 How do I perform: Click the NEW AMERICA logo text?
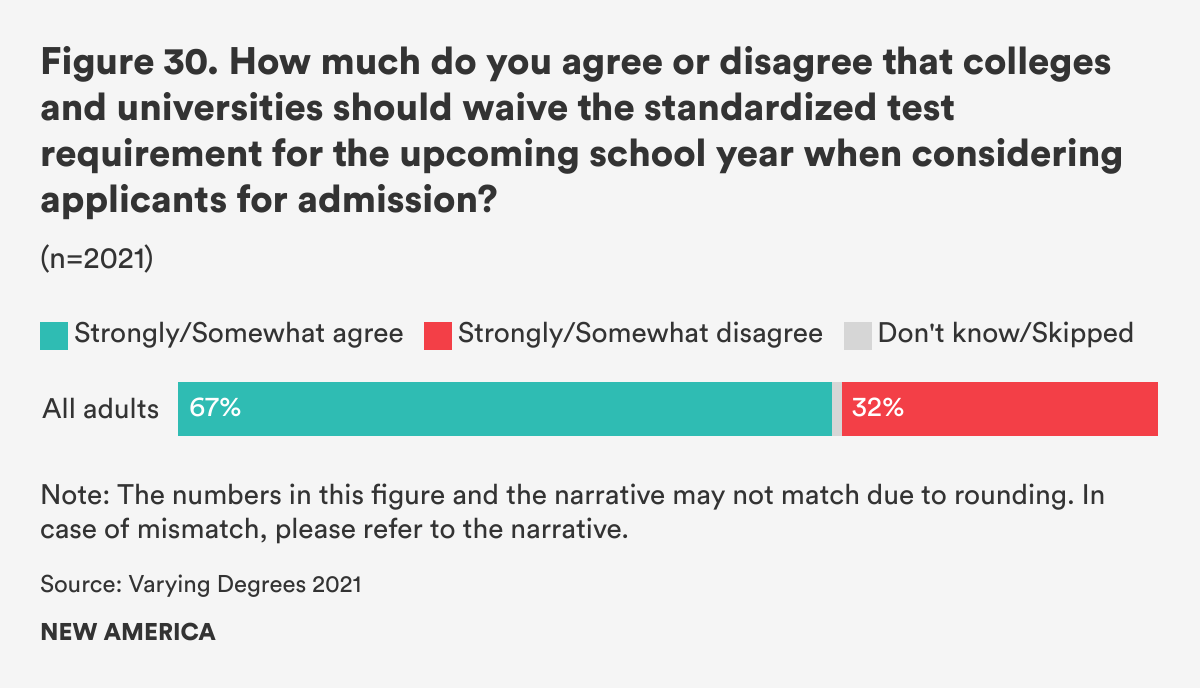click(x=127, y=632)
